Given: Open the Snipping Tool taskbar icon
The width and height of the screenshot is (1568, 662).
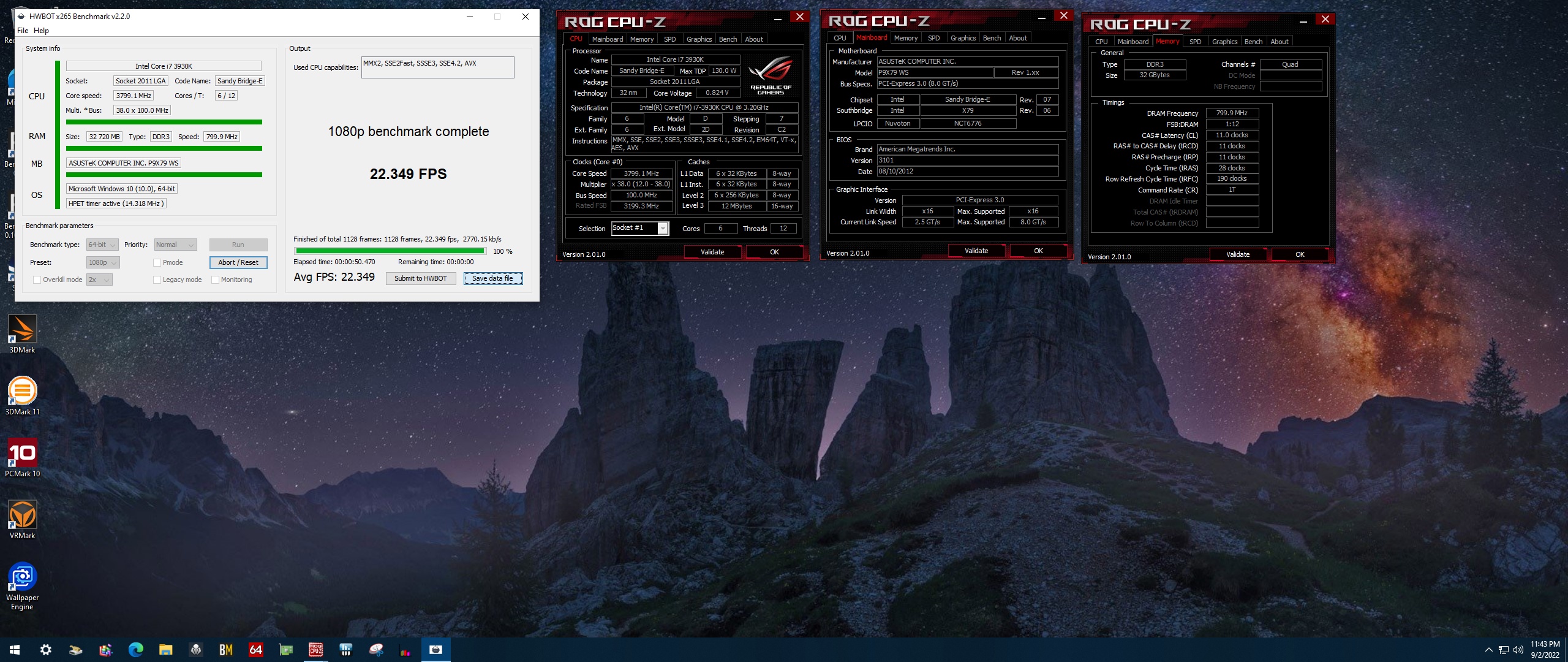Looking at the screenshot, I should 375,650.
